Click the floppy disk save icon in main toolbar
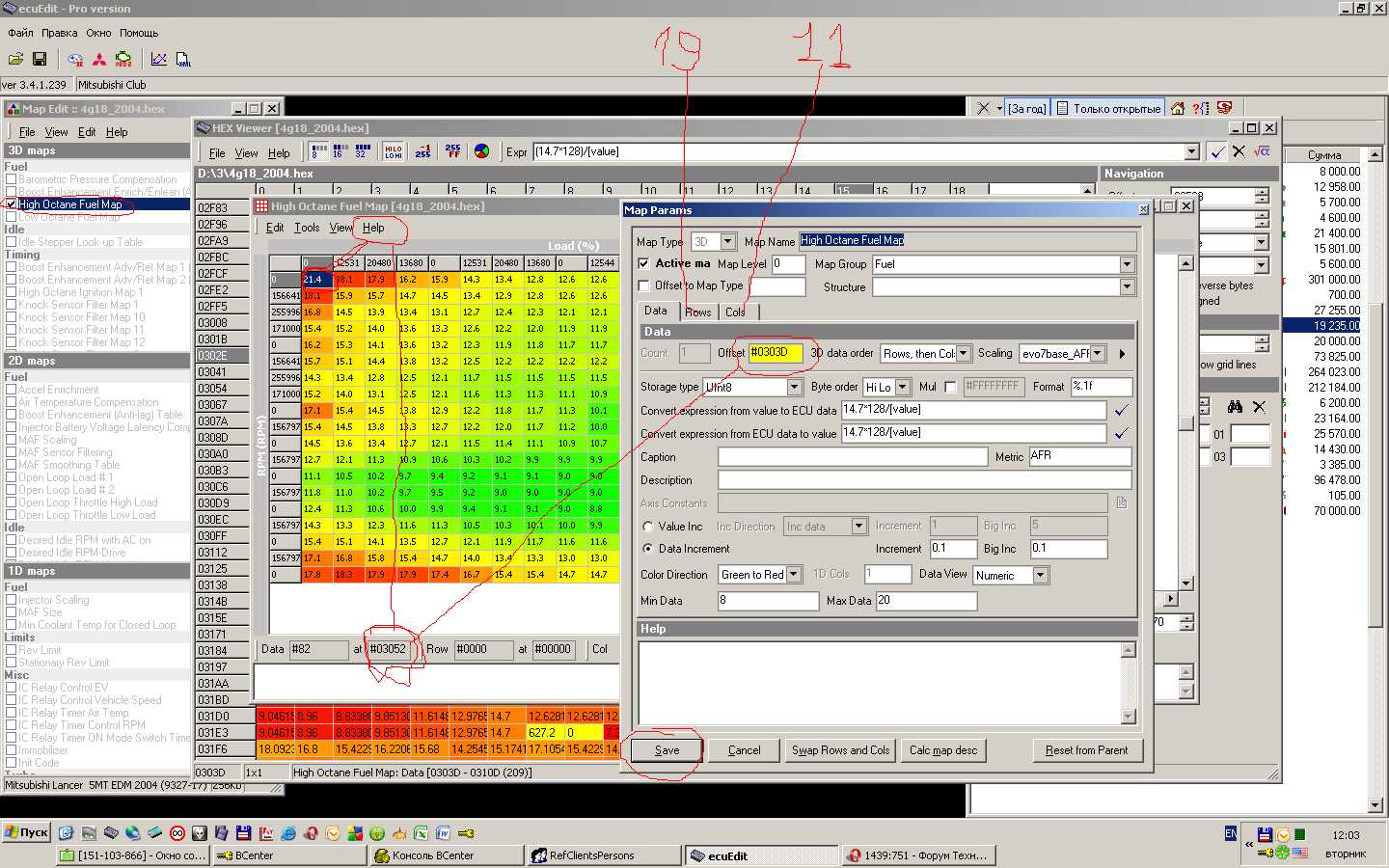This screenshot has height=868, width=1389. [40, 60]
